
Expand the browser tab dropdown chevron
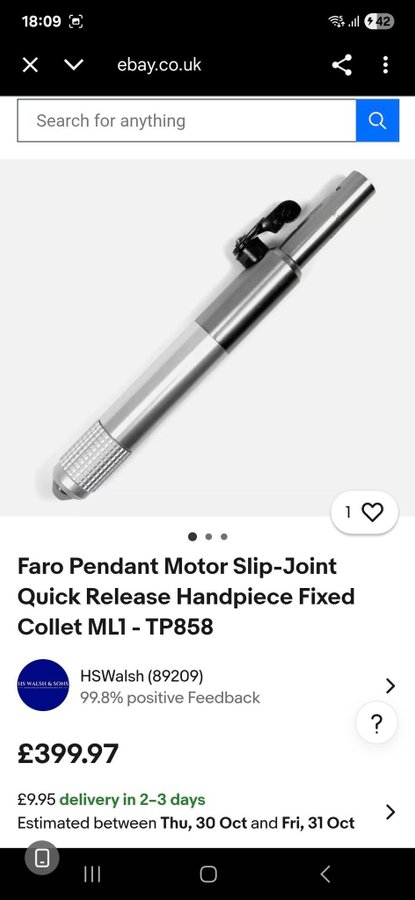coord(73,65)
